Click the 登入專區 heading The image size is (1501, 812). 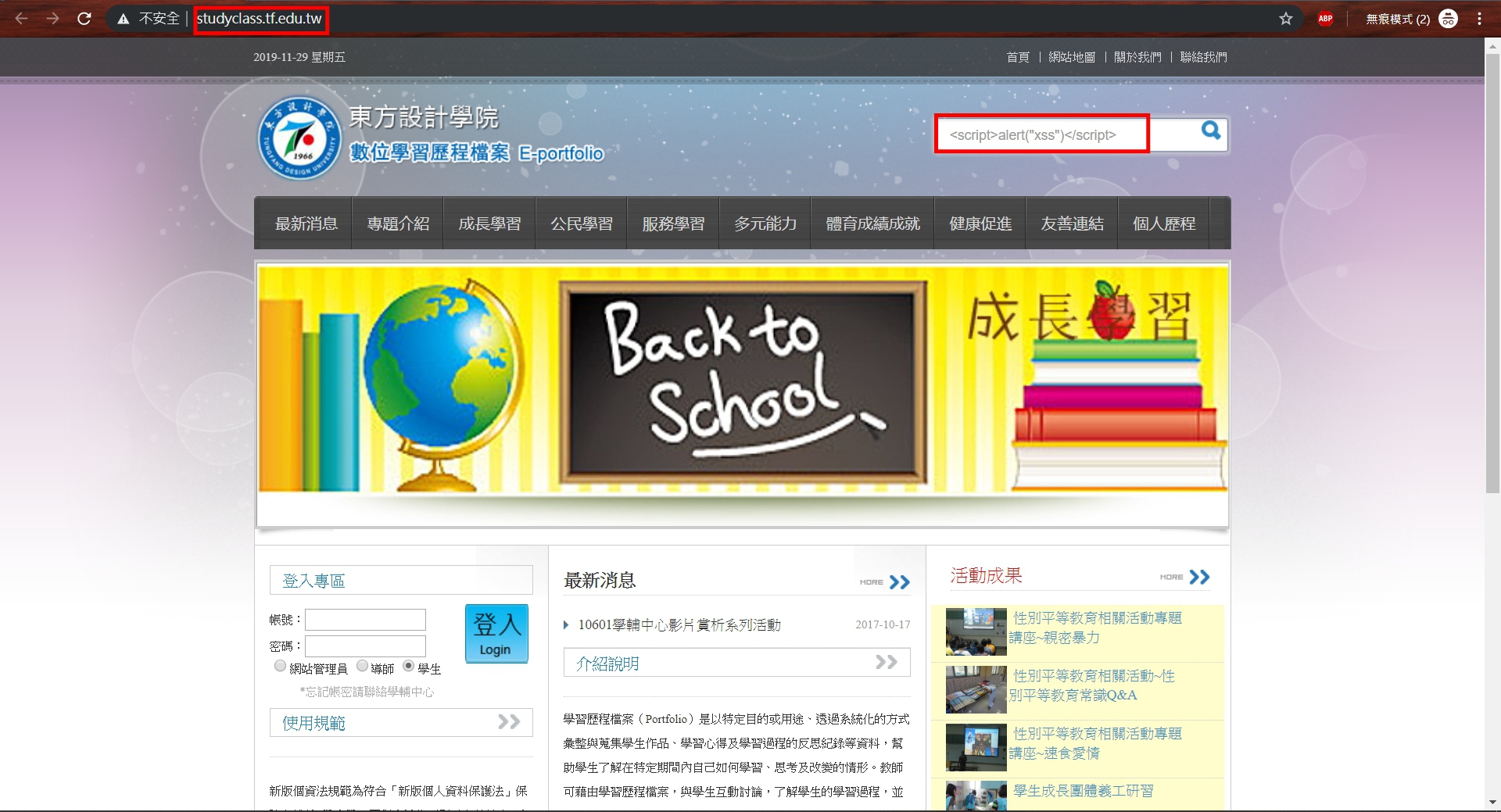point(313,581)
